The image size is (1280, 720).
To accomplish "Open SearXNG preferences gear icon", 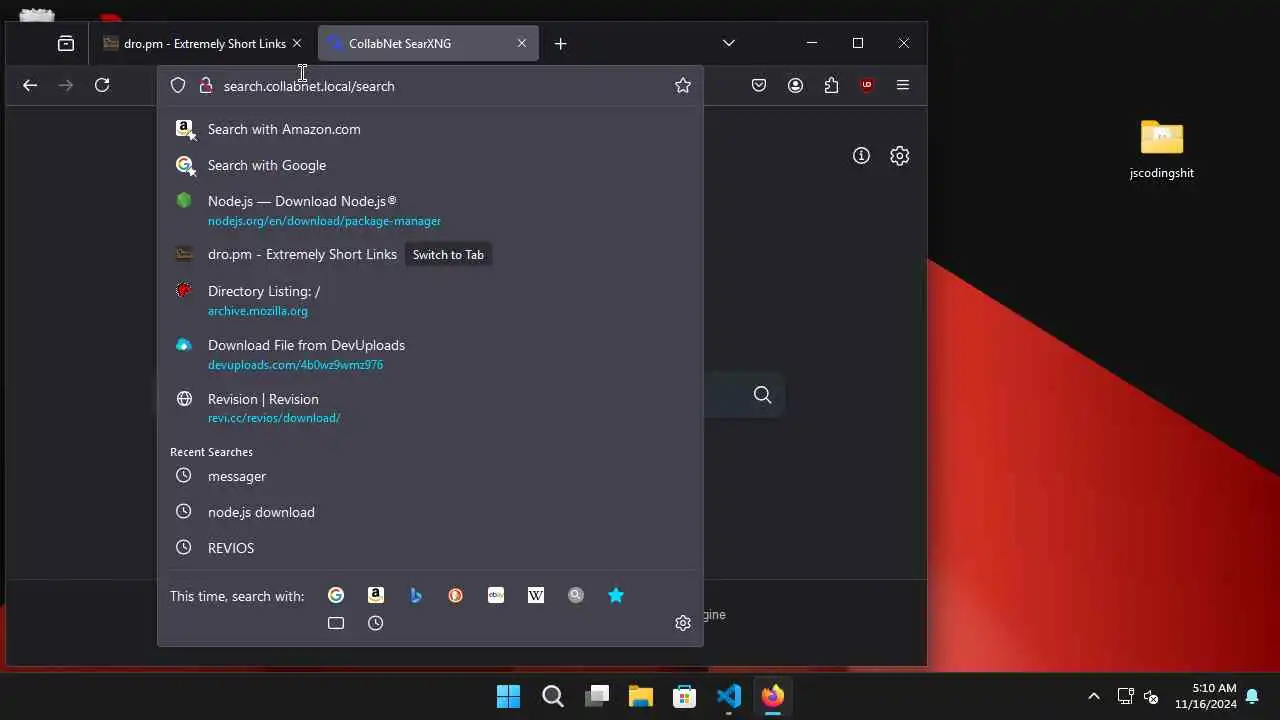I will click(900, 156).
